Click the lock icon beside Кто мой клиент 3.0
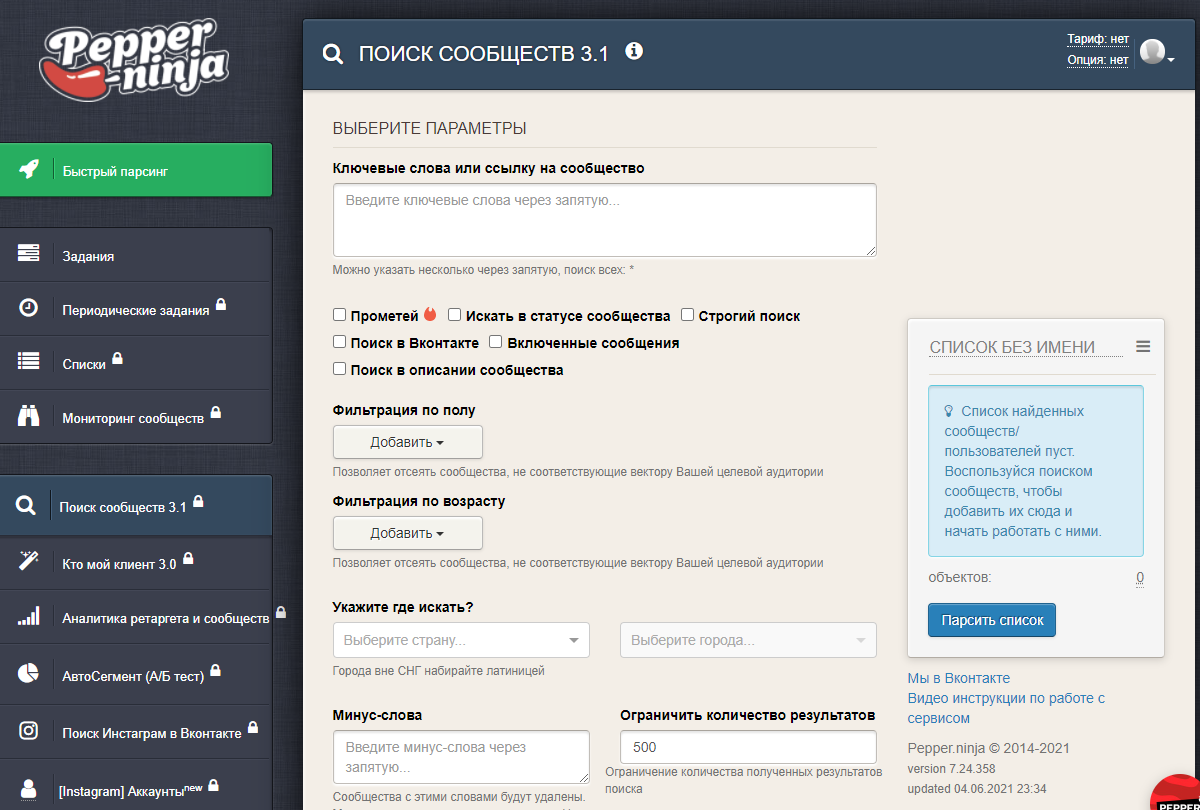Image resolution: width=1200 pixels, height=810 pixels. pyautogui.click(x=188, y=558)
